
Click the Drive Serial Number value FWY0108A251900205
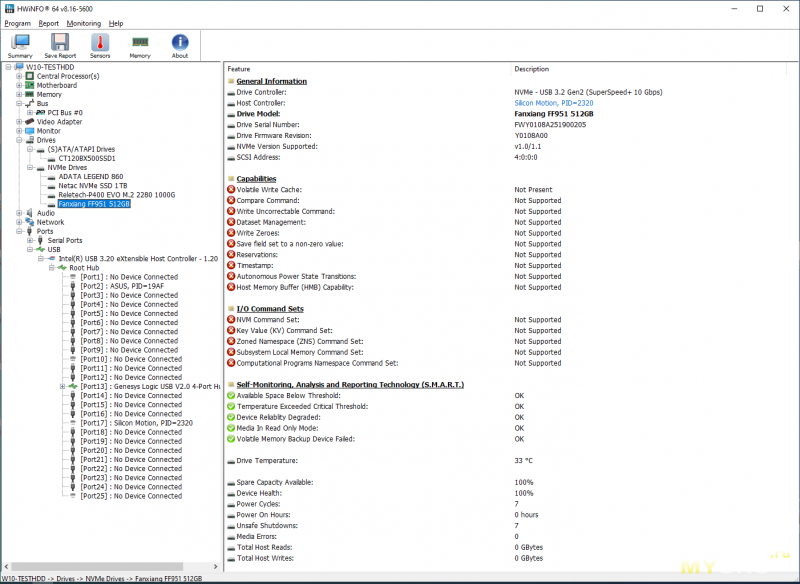(550, 124)
